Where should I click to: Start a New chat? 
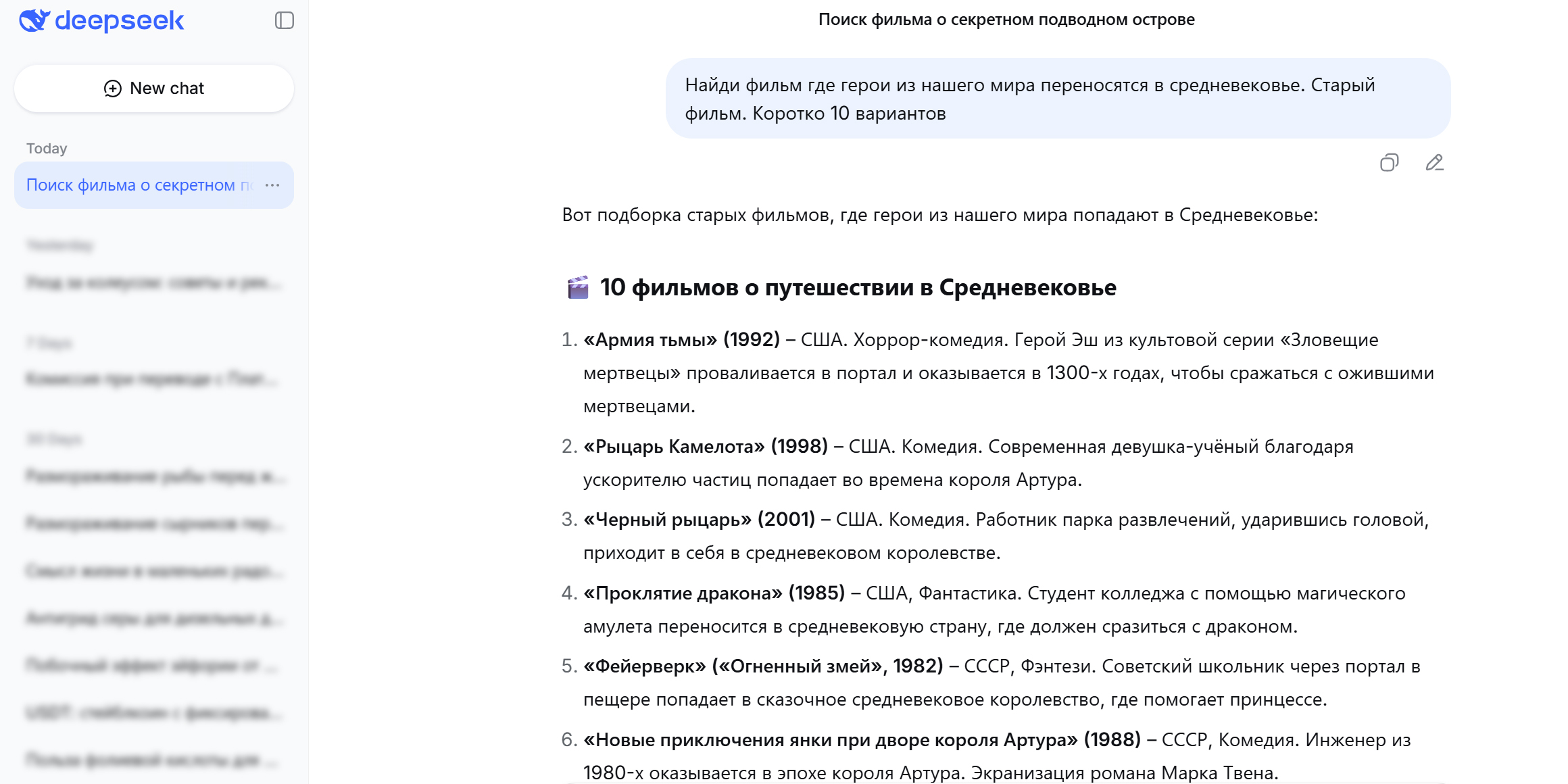click(x=154, y=88)
